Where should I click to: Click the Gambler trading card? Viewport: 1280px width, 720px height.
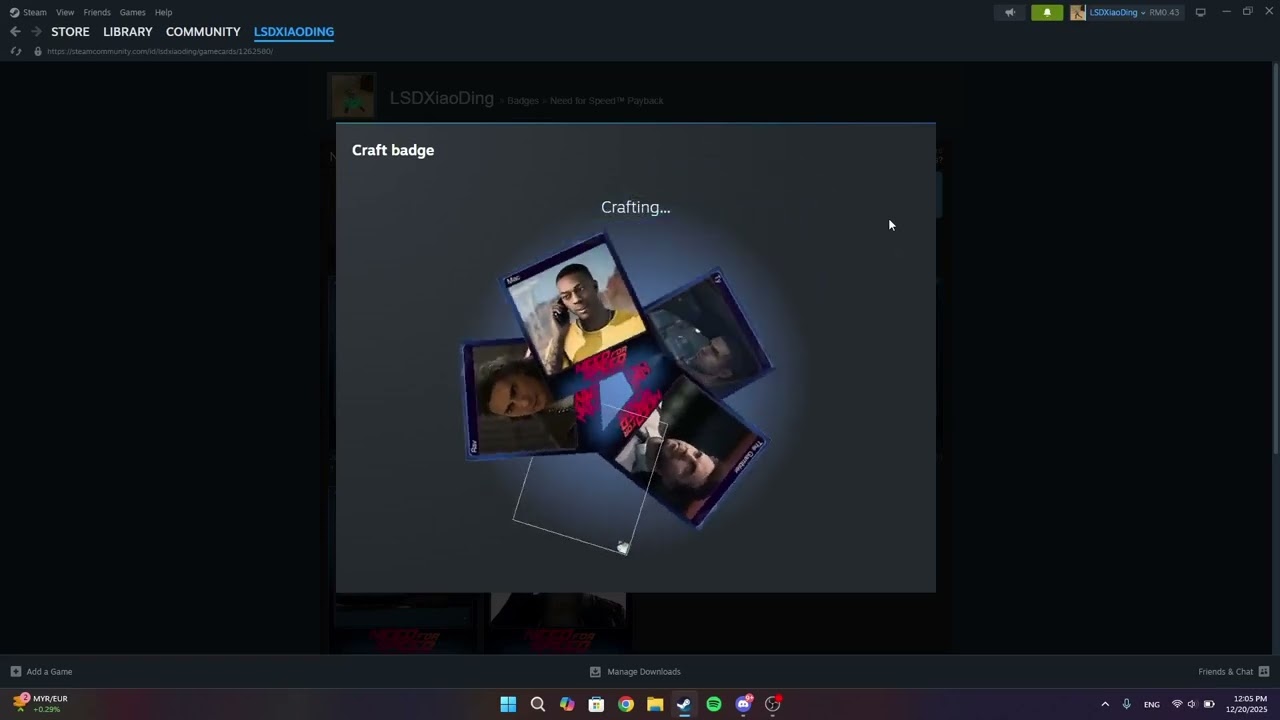[690, 455]
